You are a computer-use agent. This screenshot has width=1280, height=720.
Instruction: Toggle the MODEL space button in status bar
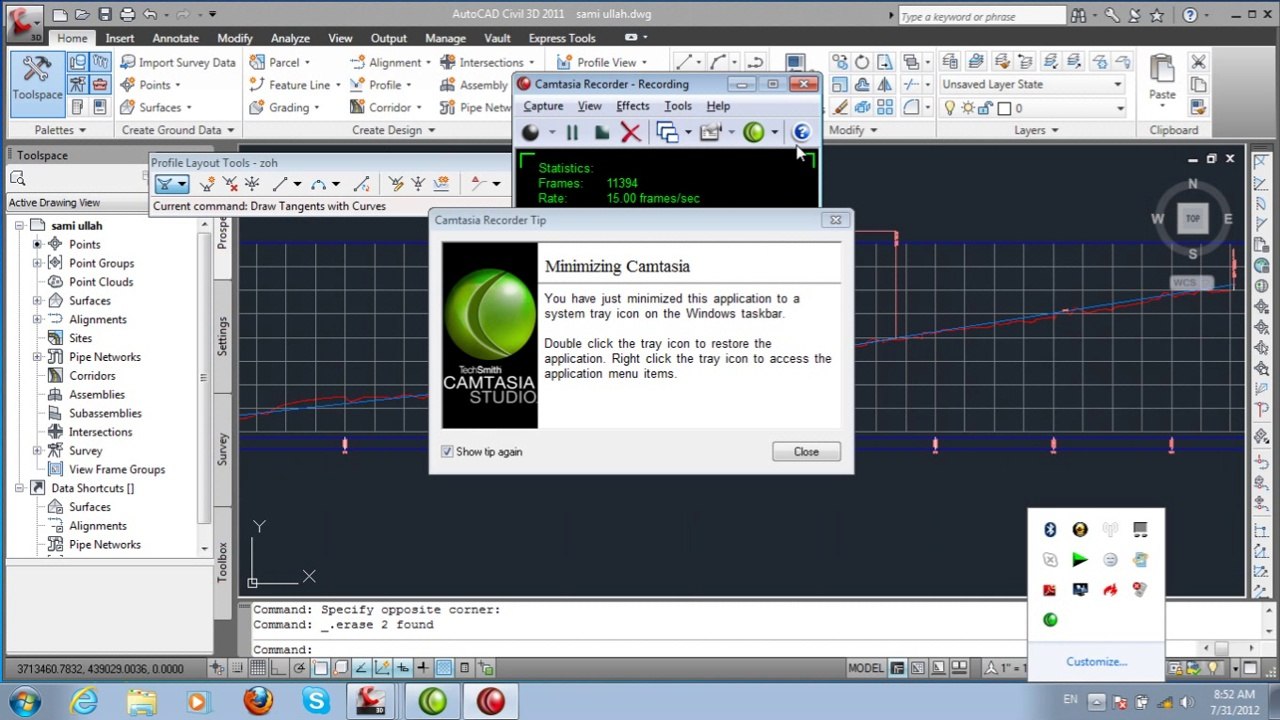click(866, 668)
